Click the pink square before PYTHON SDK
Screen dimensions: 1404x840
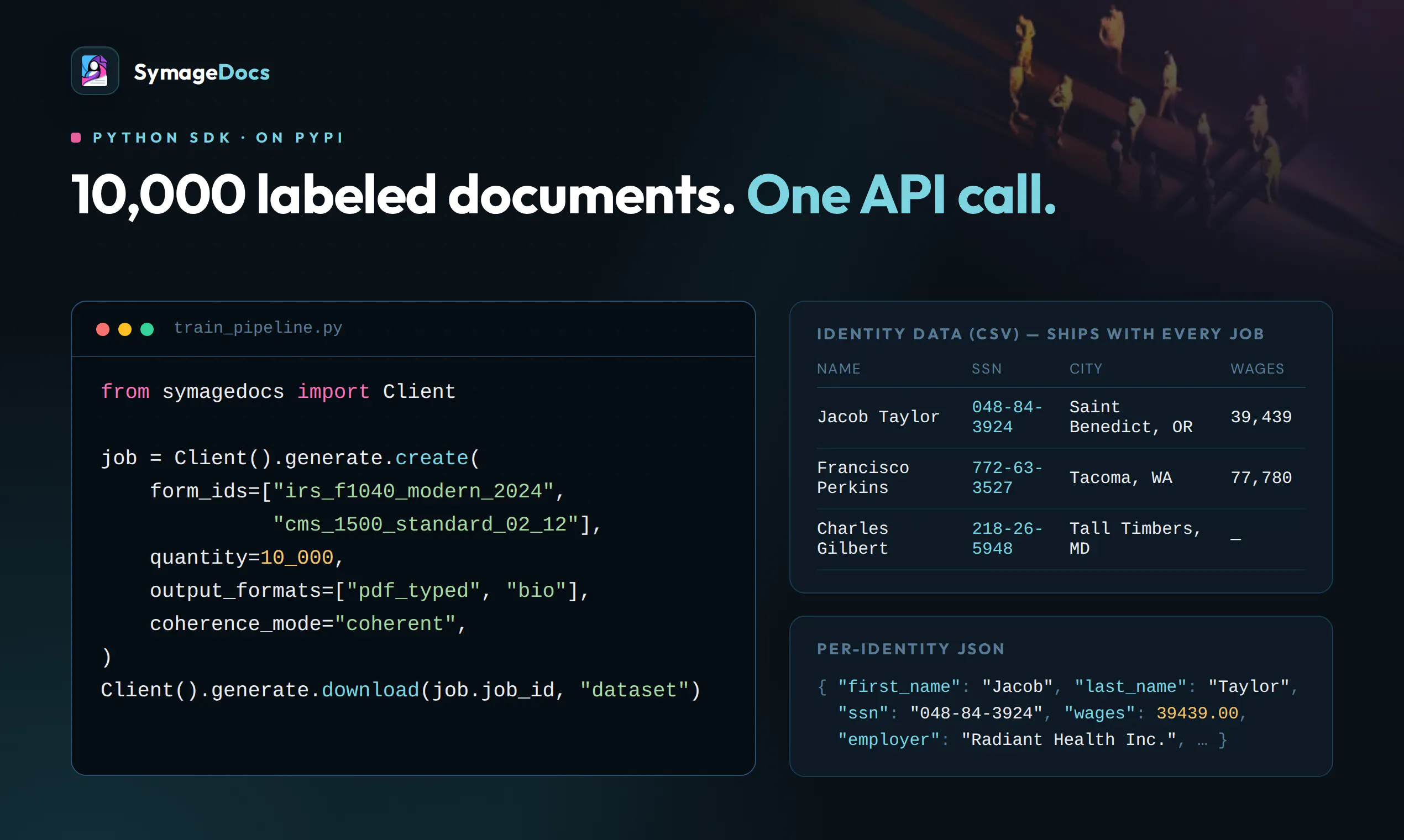[x=76, y=138]
